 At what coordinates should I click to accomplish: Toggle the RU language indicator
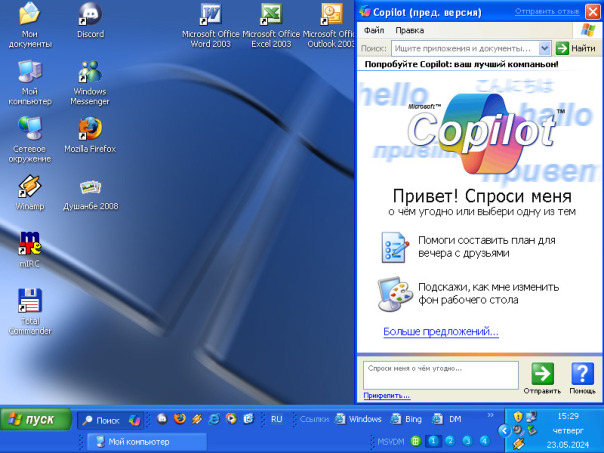277,419
